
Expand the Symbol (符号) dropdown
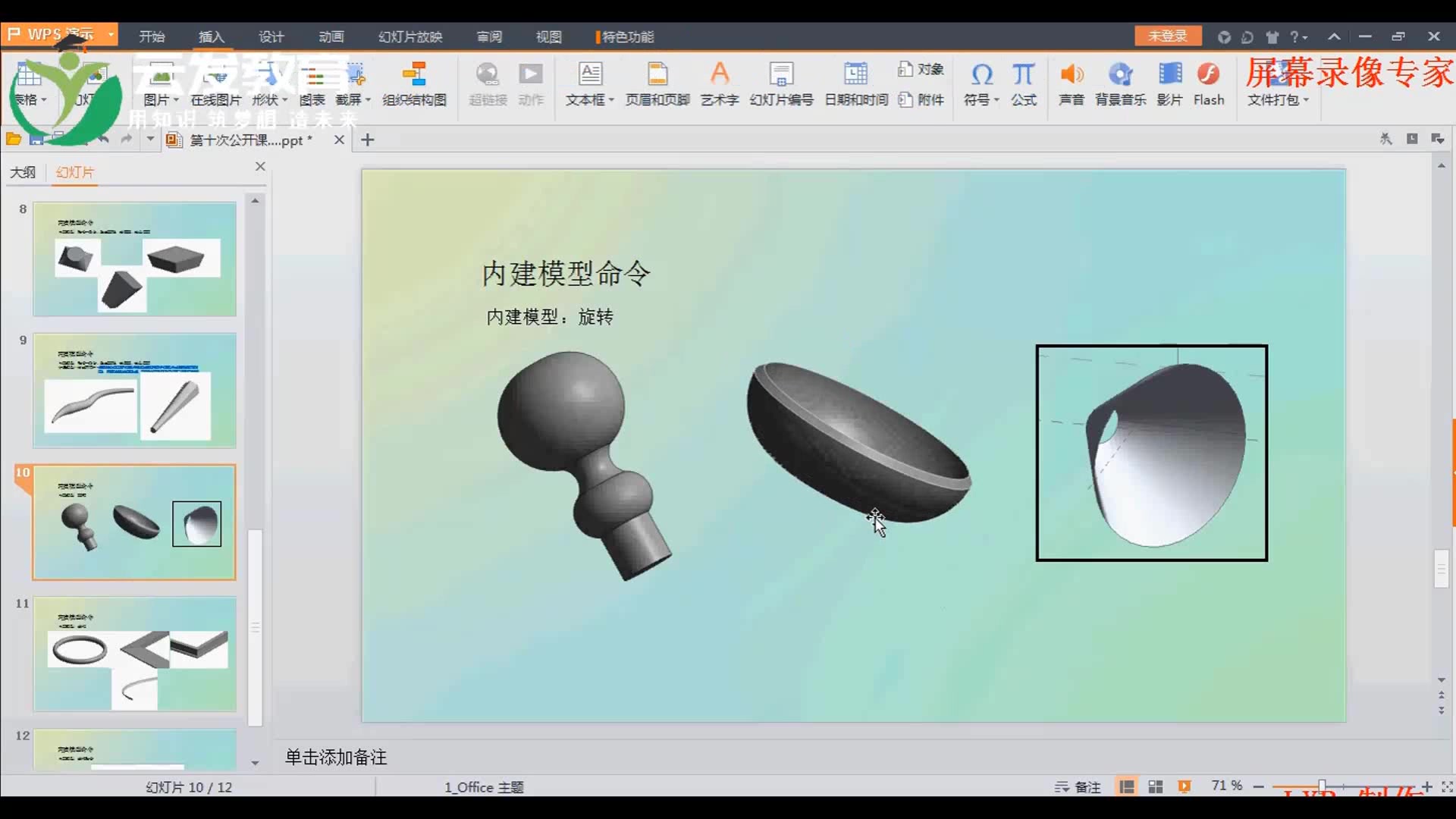point(996,100)
